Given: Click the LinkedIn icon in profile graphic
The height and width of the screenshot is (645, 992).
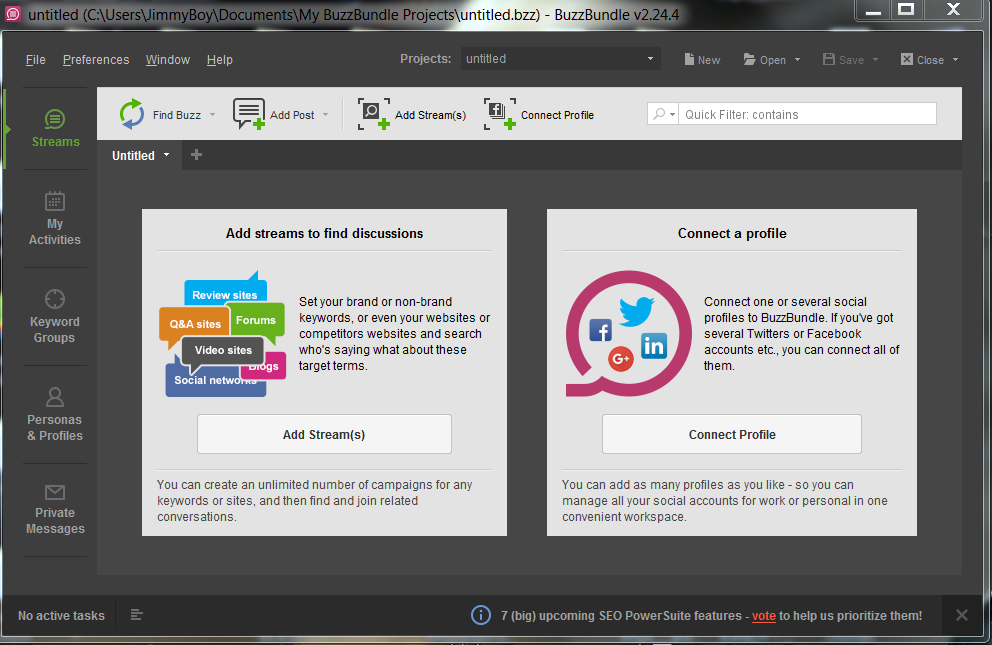Looking at the screenshot, I should (654, 346).
